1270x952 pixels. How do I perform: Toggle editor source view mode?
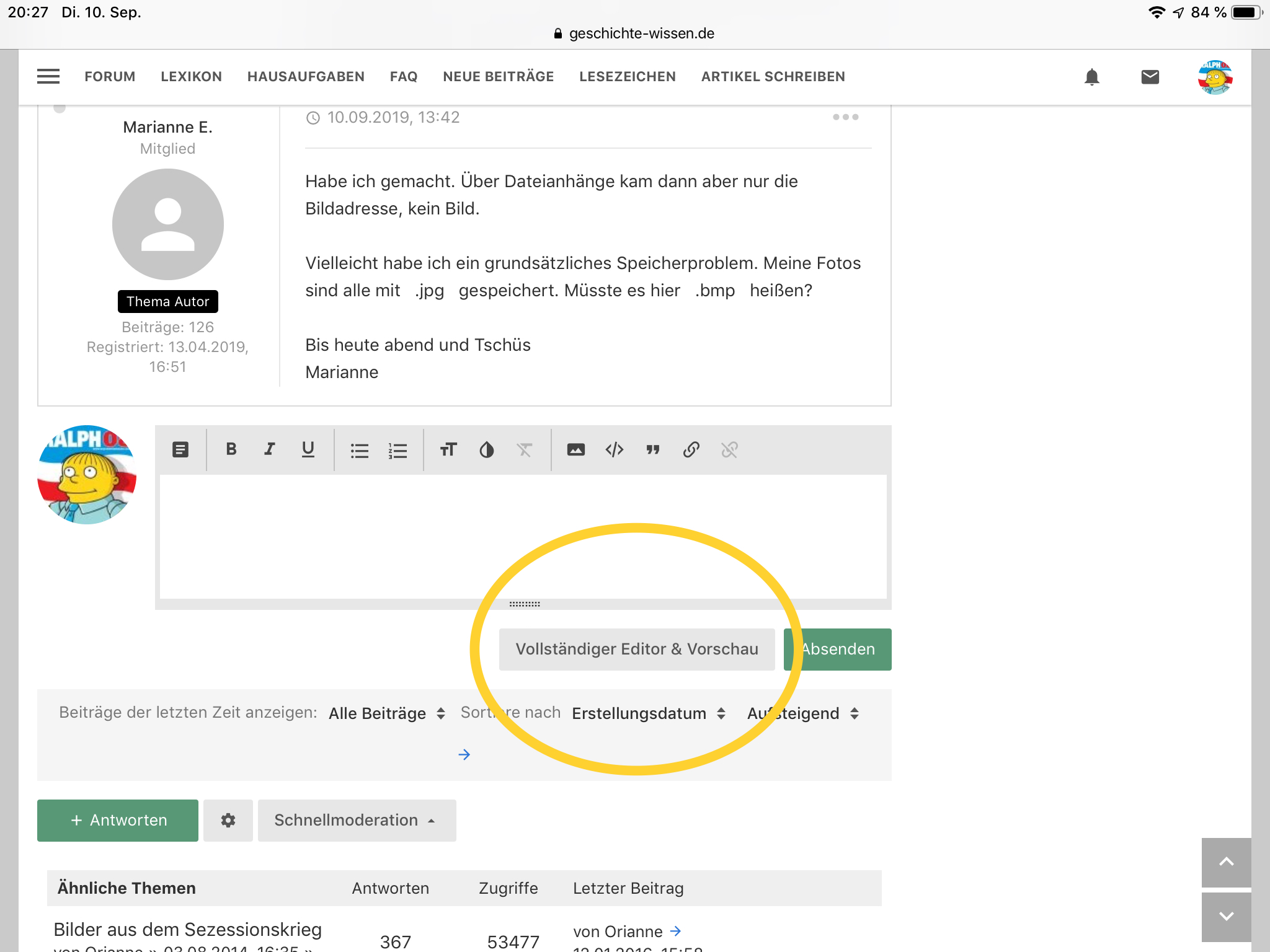(x=180, y=449)
